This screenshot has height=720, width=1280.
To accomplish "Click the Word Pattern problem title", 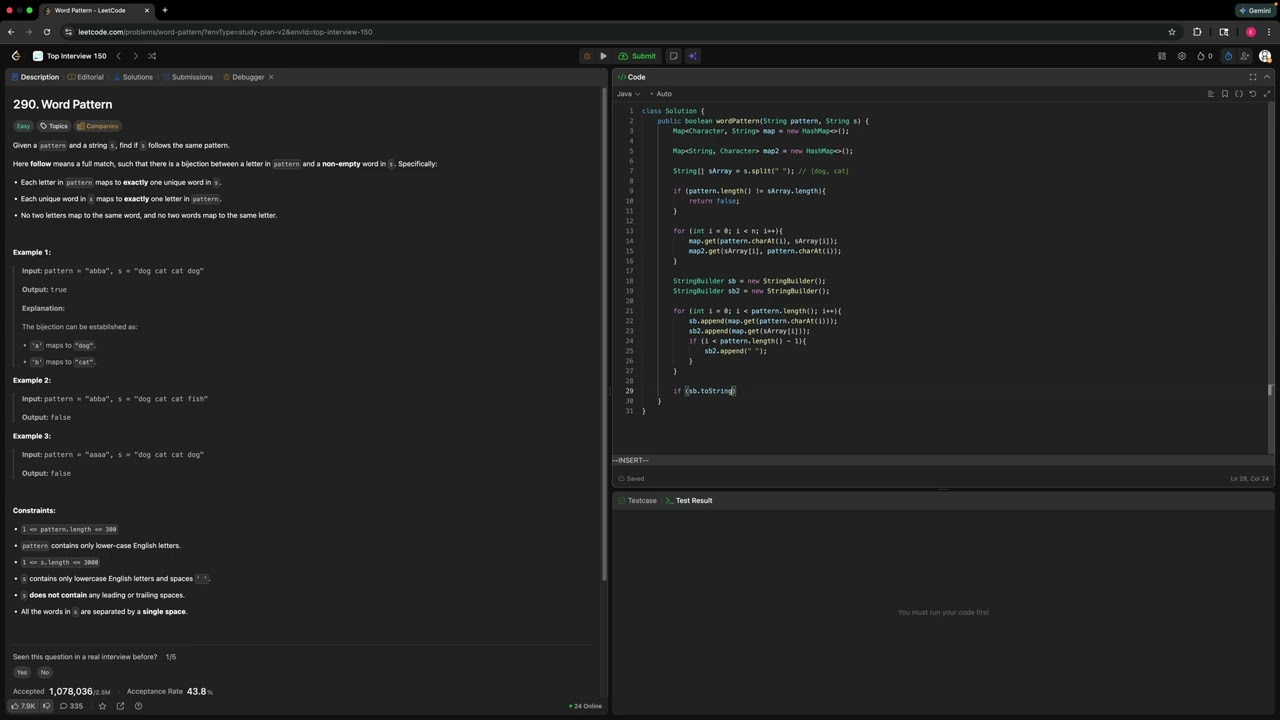I will point(62,104).
